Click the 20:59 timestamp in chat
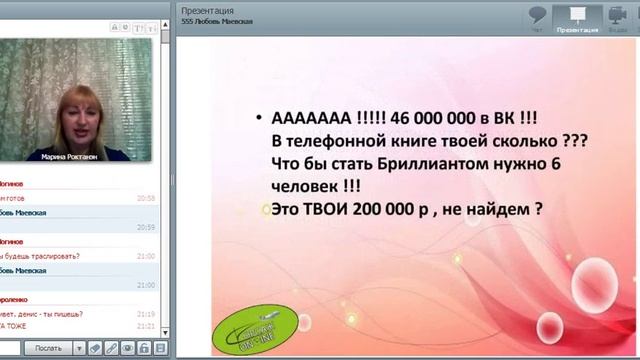This screenshot has width=640, height=360. pos(146,227)
